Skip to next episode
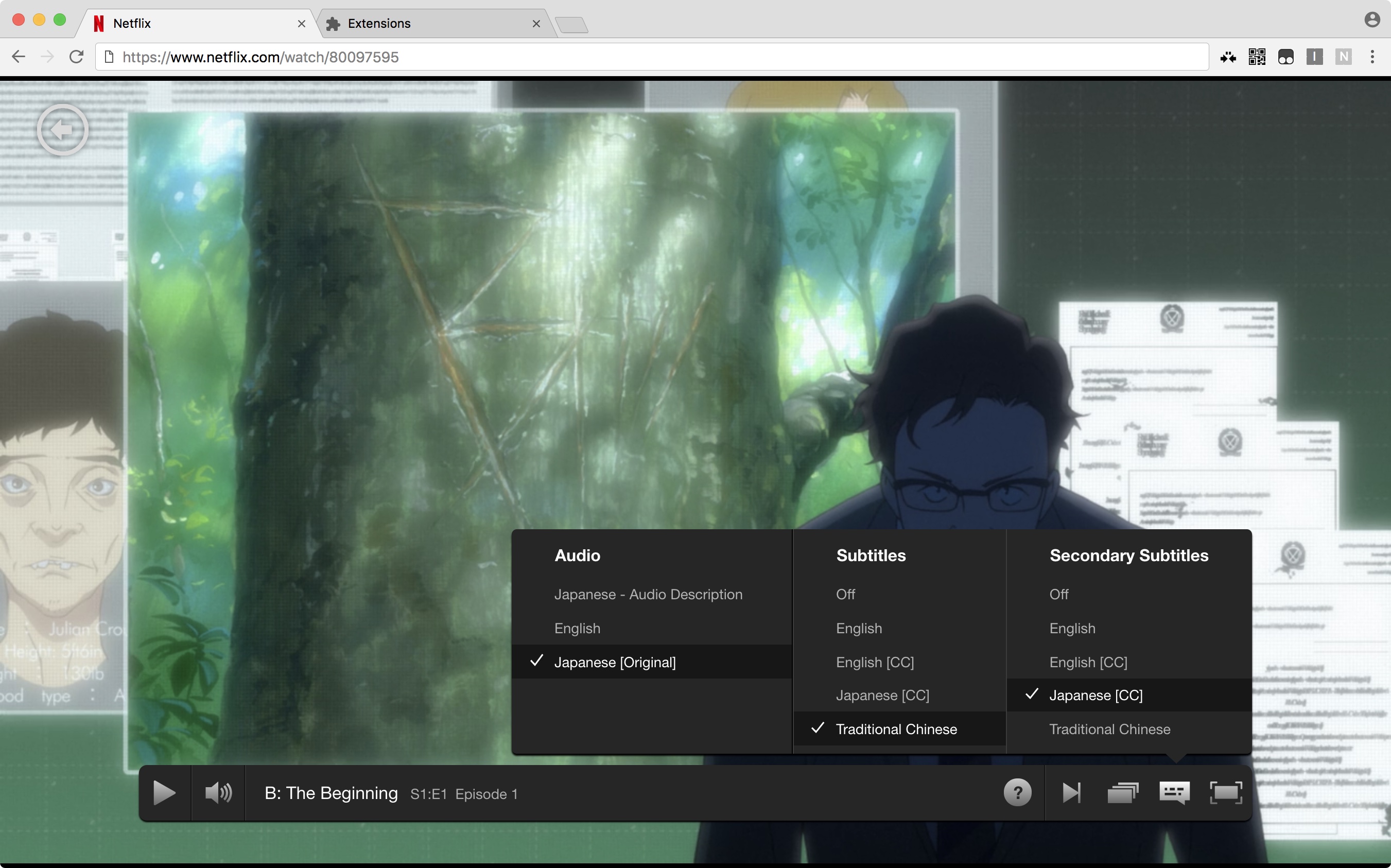Screen dimensions: 1391x868 click(1071, 793)
